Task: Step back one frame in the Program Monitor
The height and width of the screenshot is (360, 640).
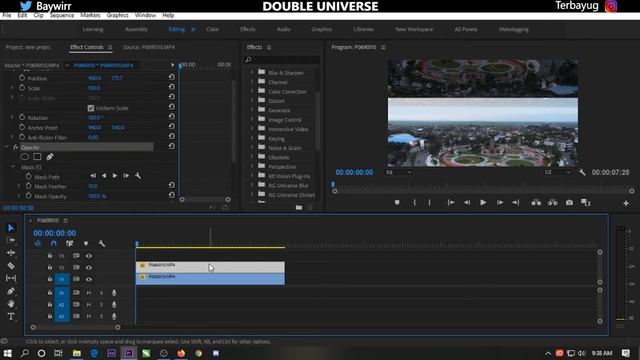Action: coord(467,202)
